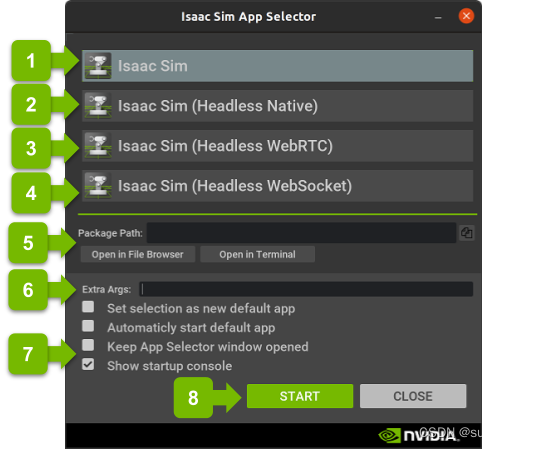
Task: Minimize the App Selector window
Action: click(x=438, y=17)
